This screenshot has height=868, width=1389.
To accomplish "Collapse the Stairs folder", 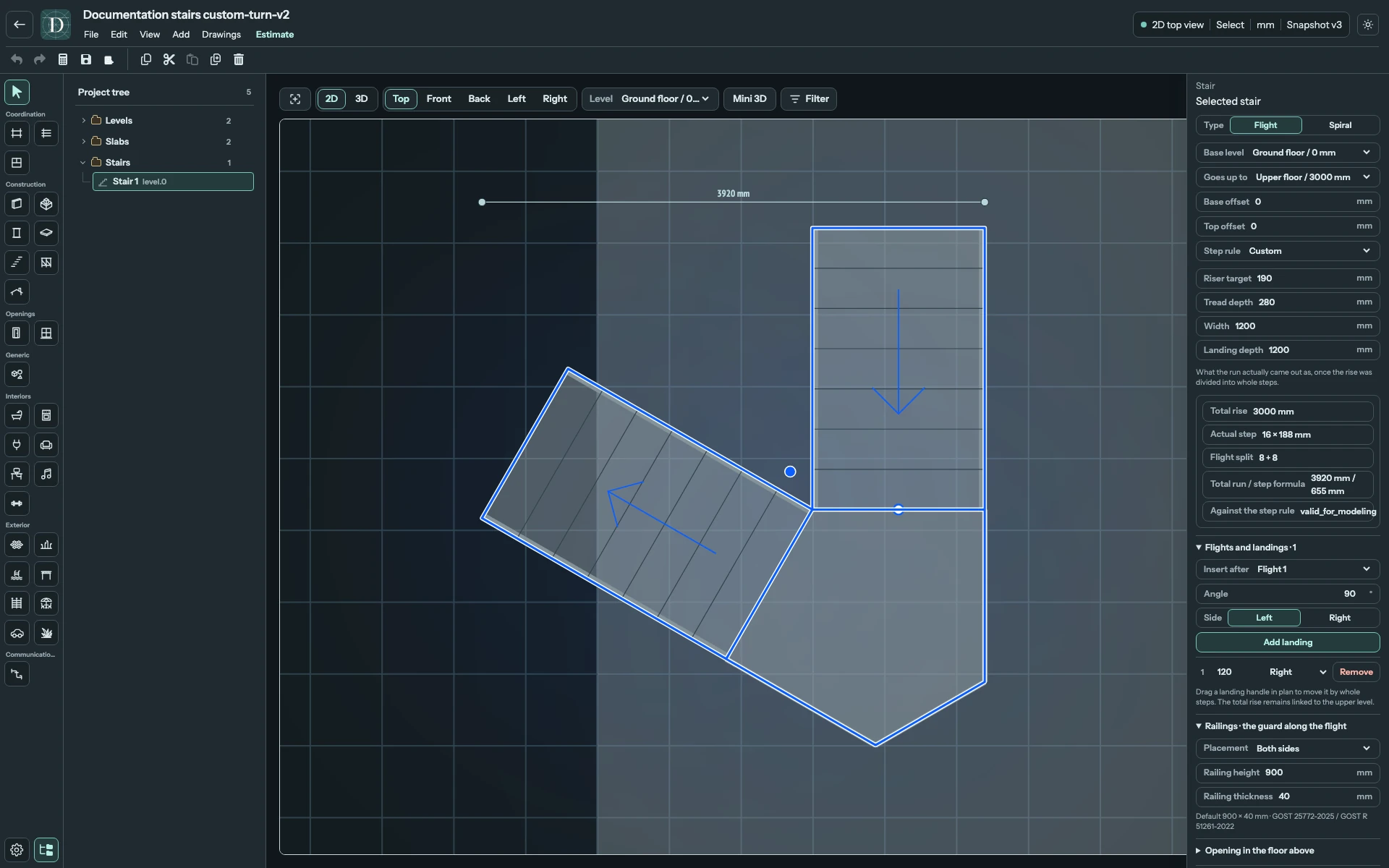I will click(84, 163).
